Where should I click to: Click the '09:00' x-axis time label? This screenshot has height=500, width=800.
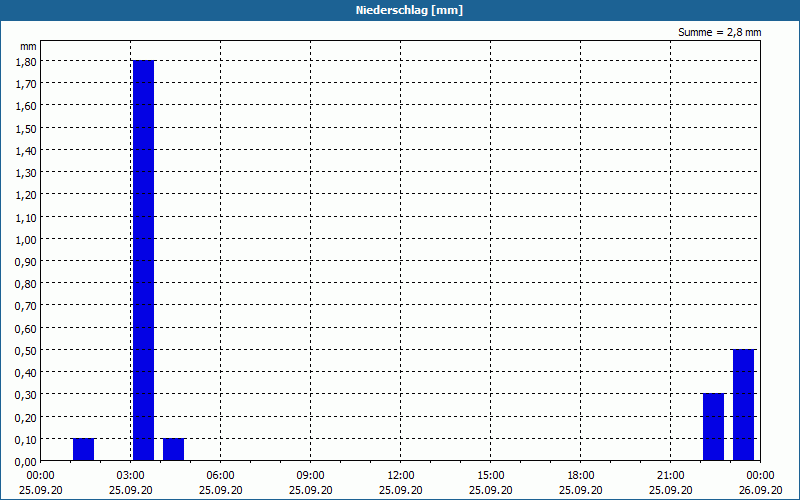[310, 476]
